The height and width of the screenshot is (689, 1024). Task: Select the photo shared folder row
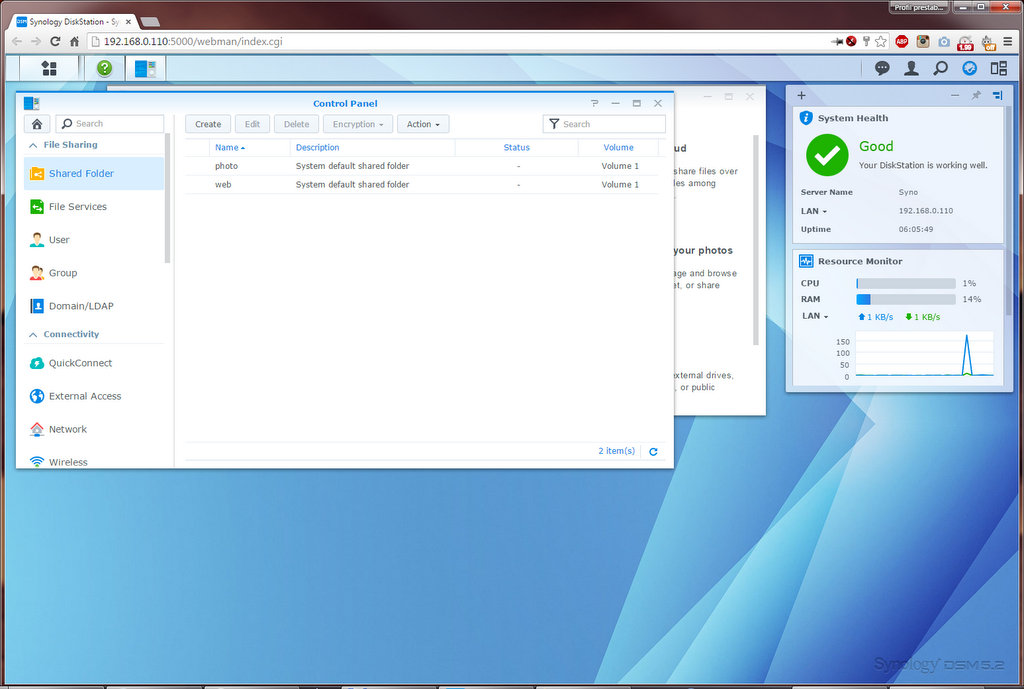click(x=422, y=166)
